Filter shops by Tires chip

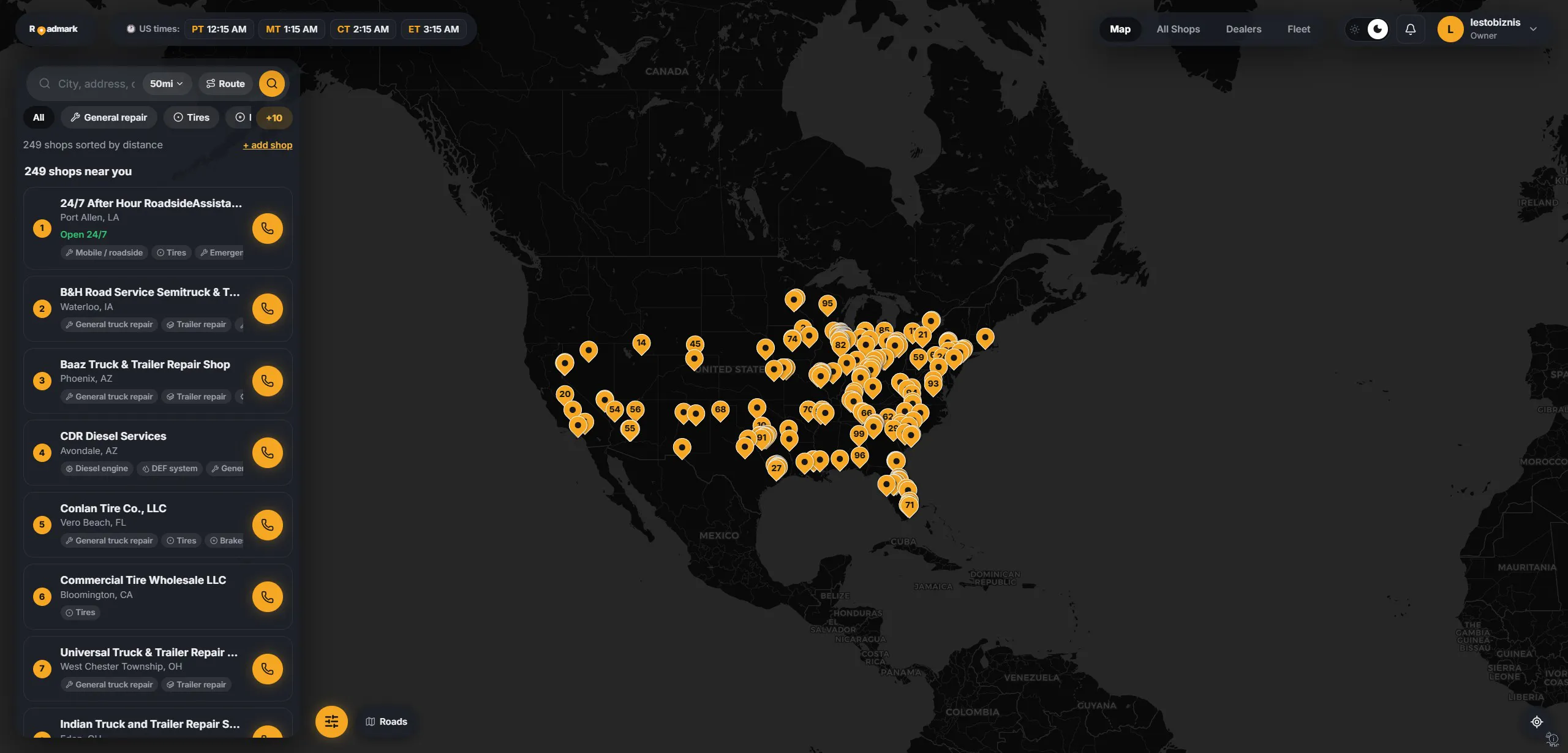[191, 118]
